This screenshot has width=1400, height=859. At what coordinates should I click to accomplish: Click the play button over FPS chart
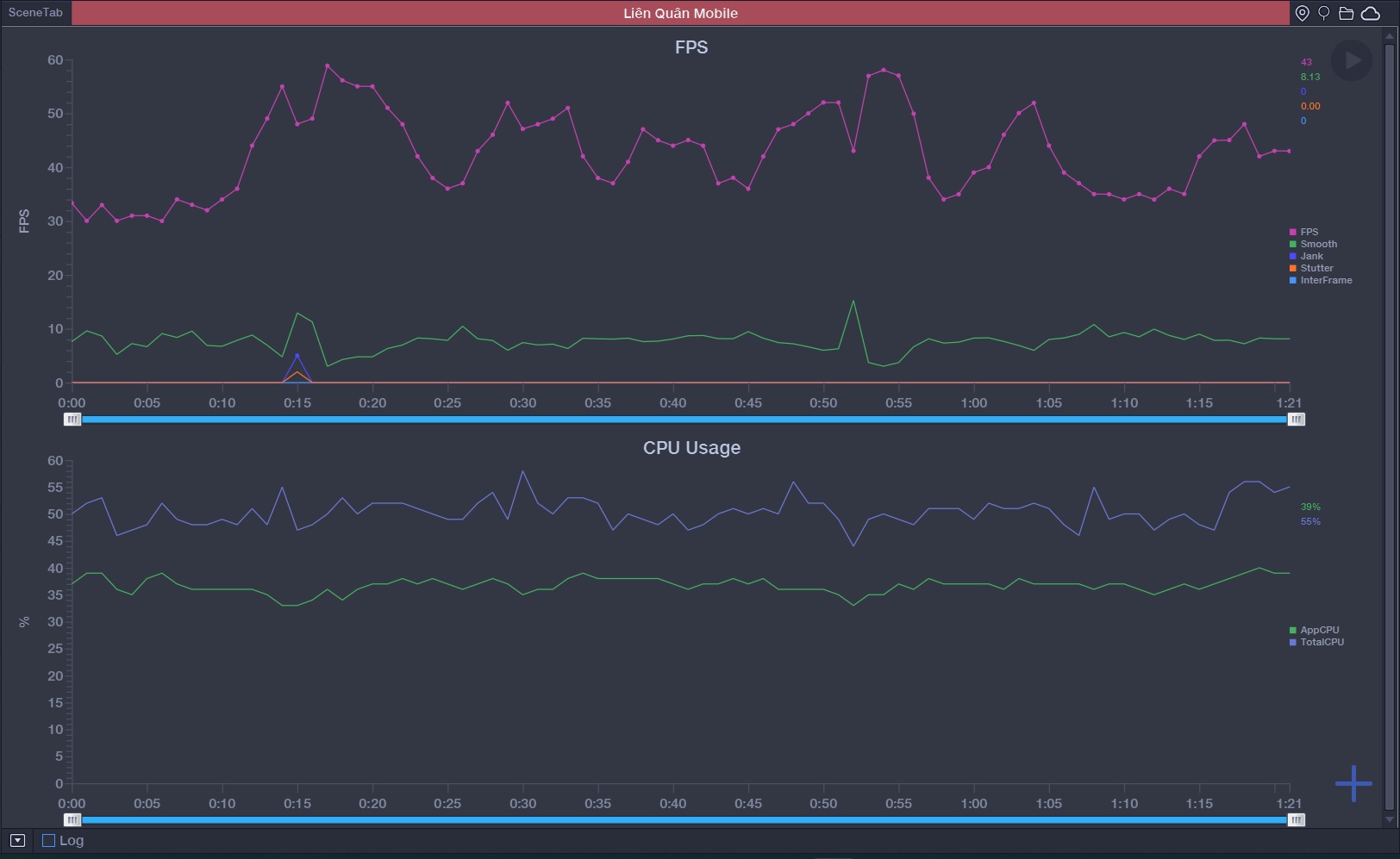tap(1352, 60)
